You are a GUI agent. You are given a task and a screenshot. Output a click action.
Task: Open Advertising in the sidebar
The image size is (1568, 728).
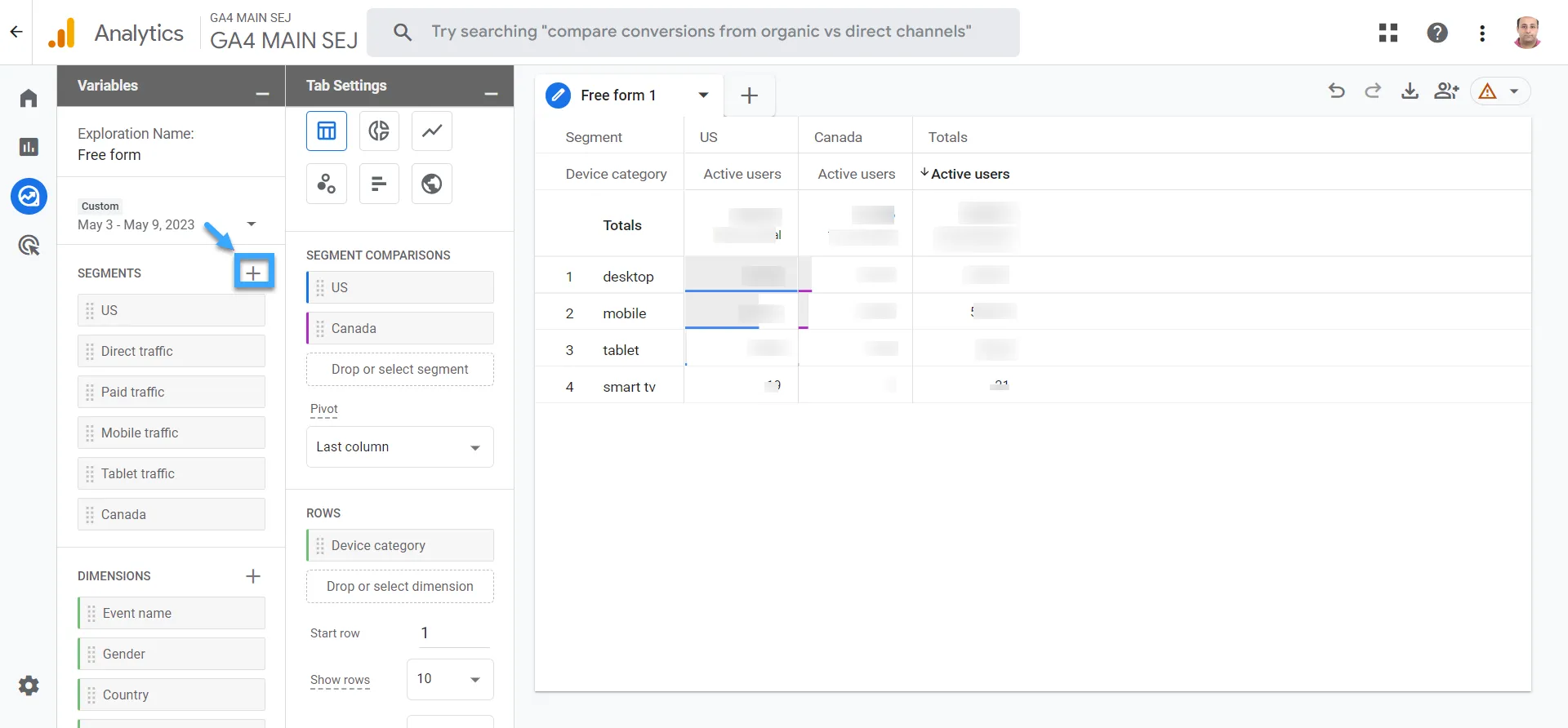click(x=29, y=245)
